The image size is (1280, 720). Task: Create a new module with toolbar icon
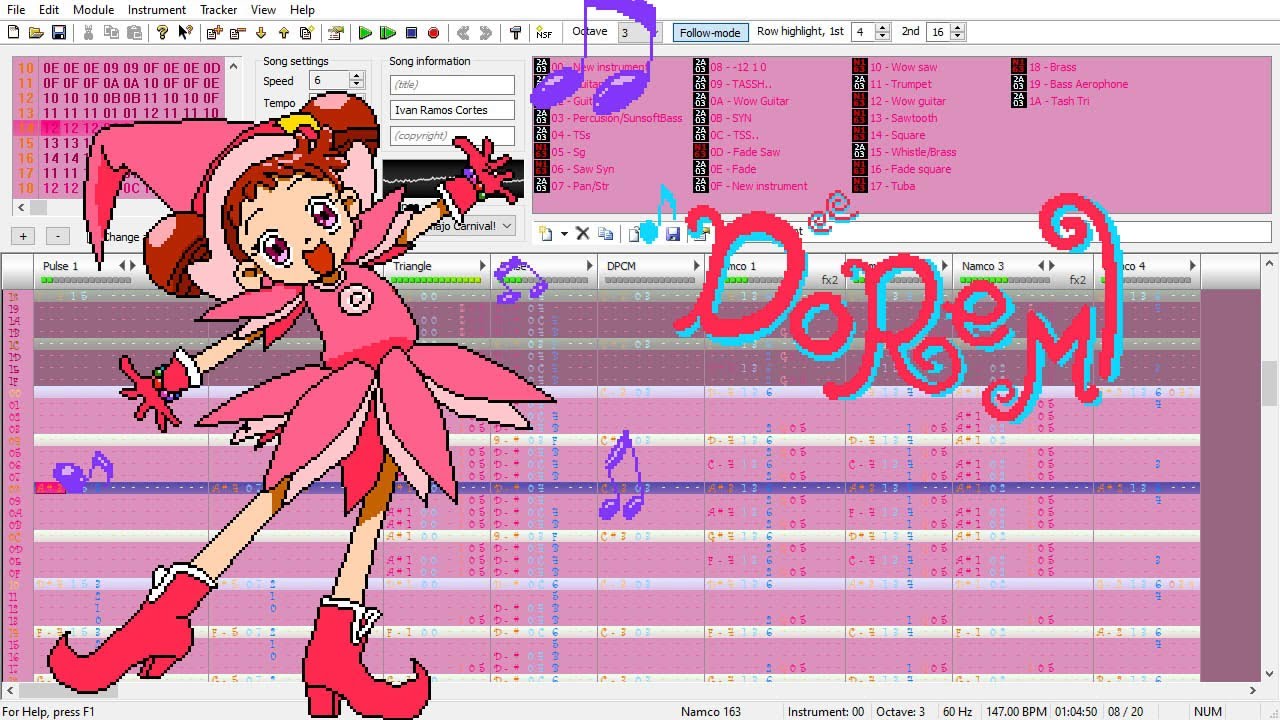click(x=13, y=33)
